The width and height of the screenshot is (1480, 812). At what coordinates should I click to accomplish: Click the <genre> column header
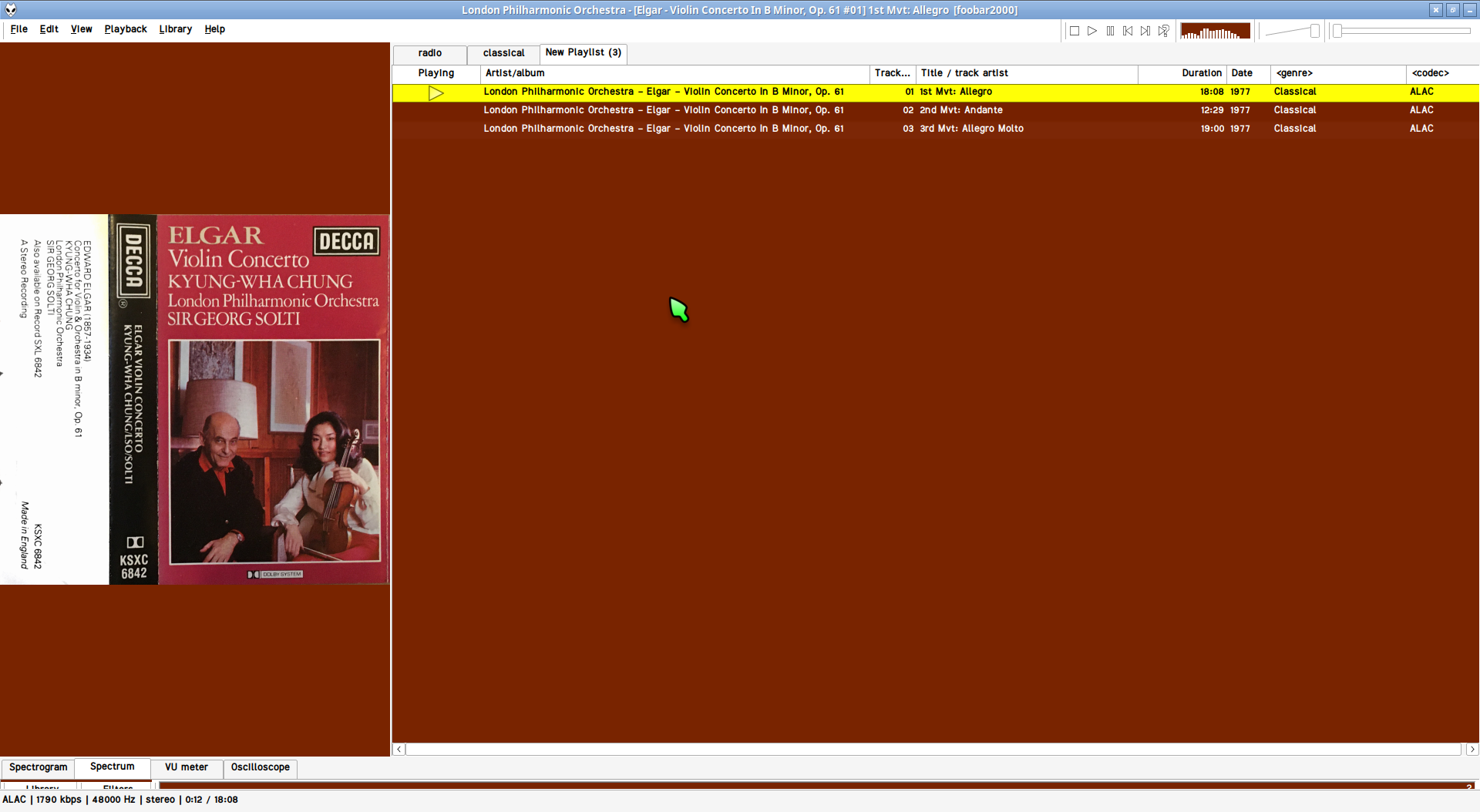click(1339, 73)
